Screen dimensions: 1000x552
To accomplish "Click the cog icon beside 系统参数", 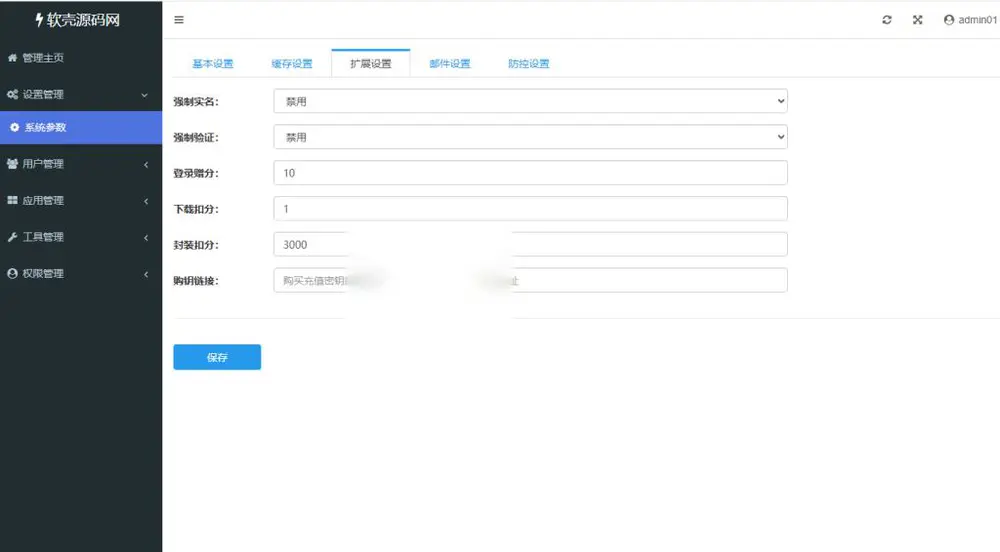I will [x=14, y=127].
